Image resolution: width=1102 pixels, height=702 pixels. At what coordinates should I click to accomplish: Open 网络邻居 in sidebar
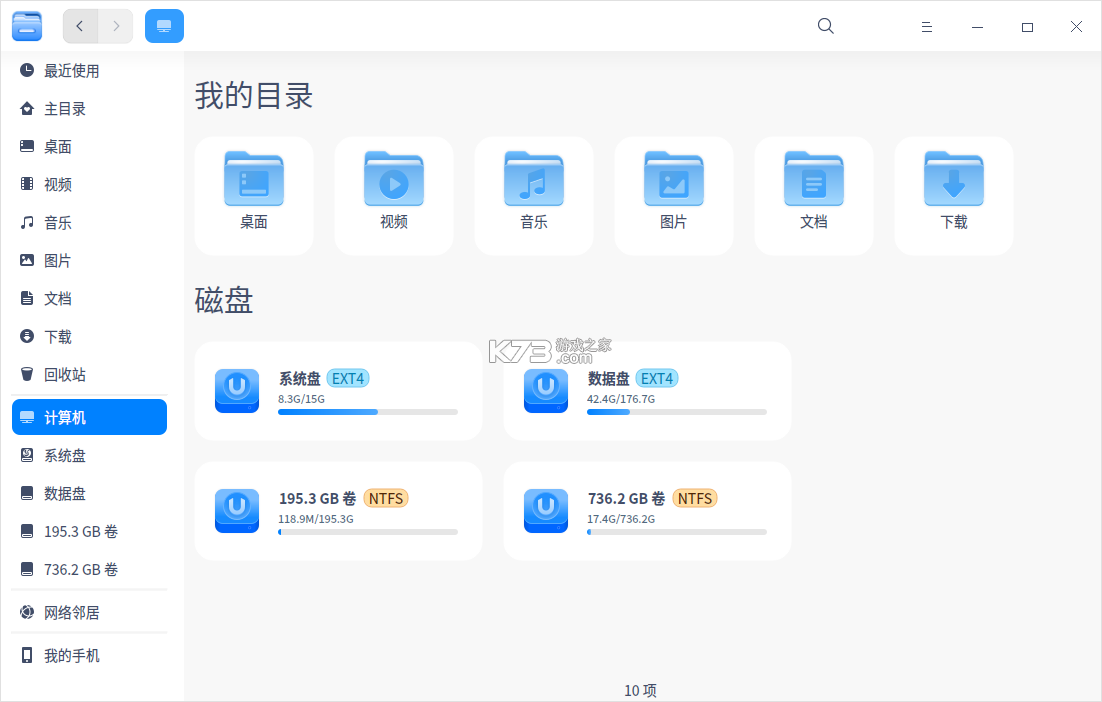(89, 613)
